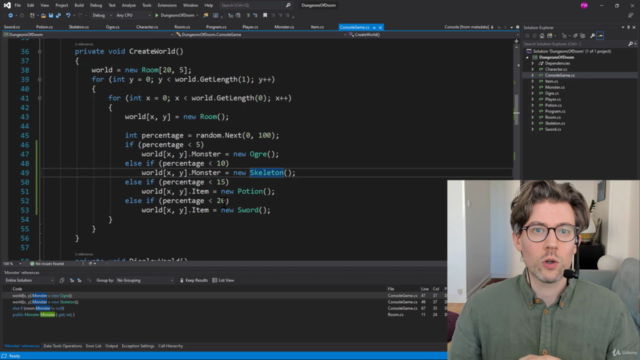Switch to the Skeleton.cs tab
Image resolution: width=640 pixels, height=360 pixels.
78,27
